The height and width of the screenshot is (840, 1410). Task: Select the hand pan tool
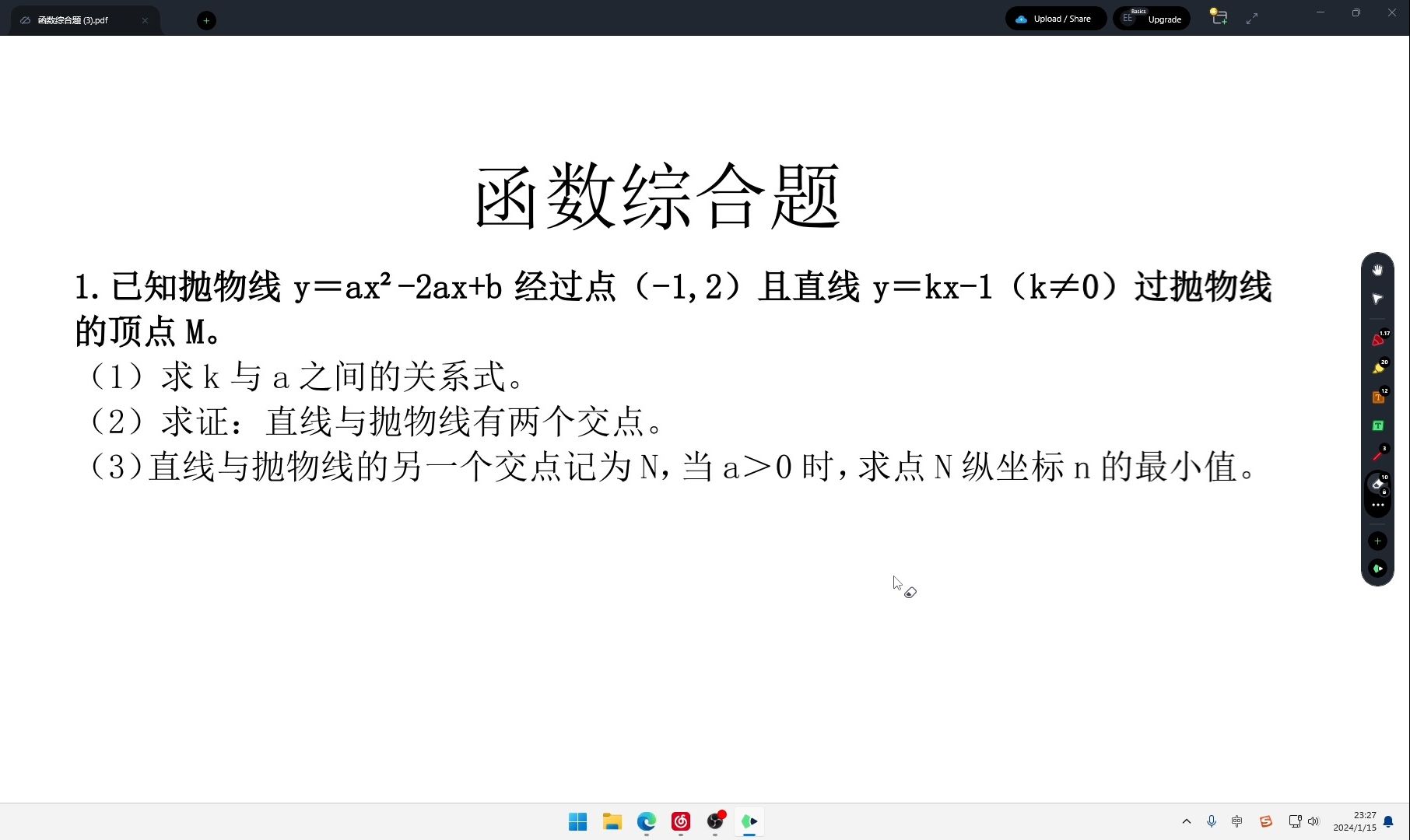click(1377, 270)
